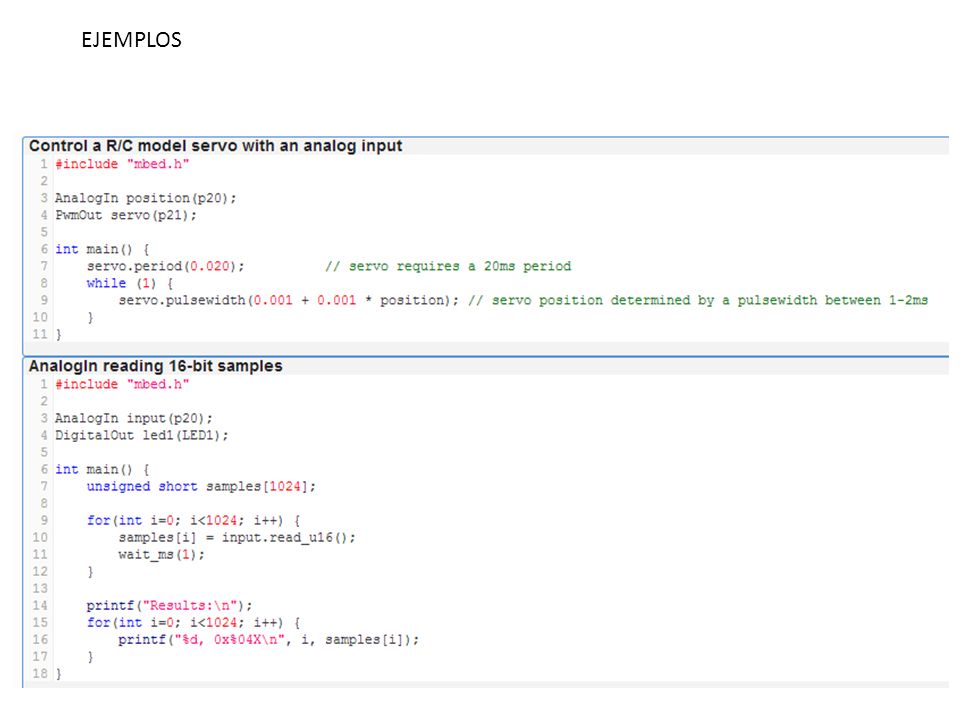Click the #include line in the servo example

pos(122,164)
